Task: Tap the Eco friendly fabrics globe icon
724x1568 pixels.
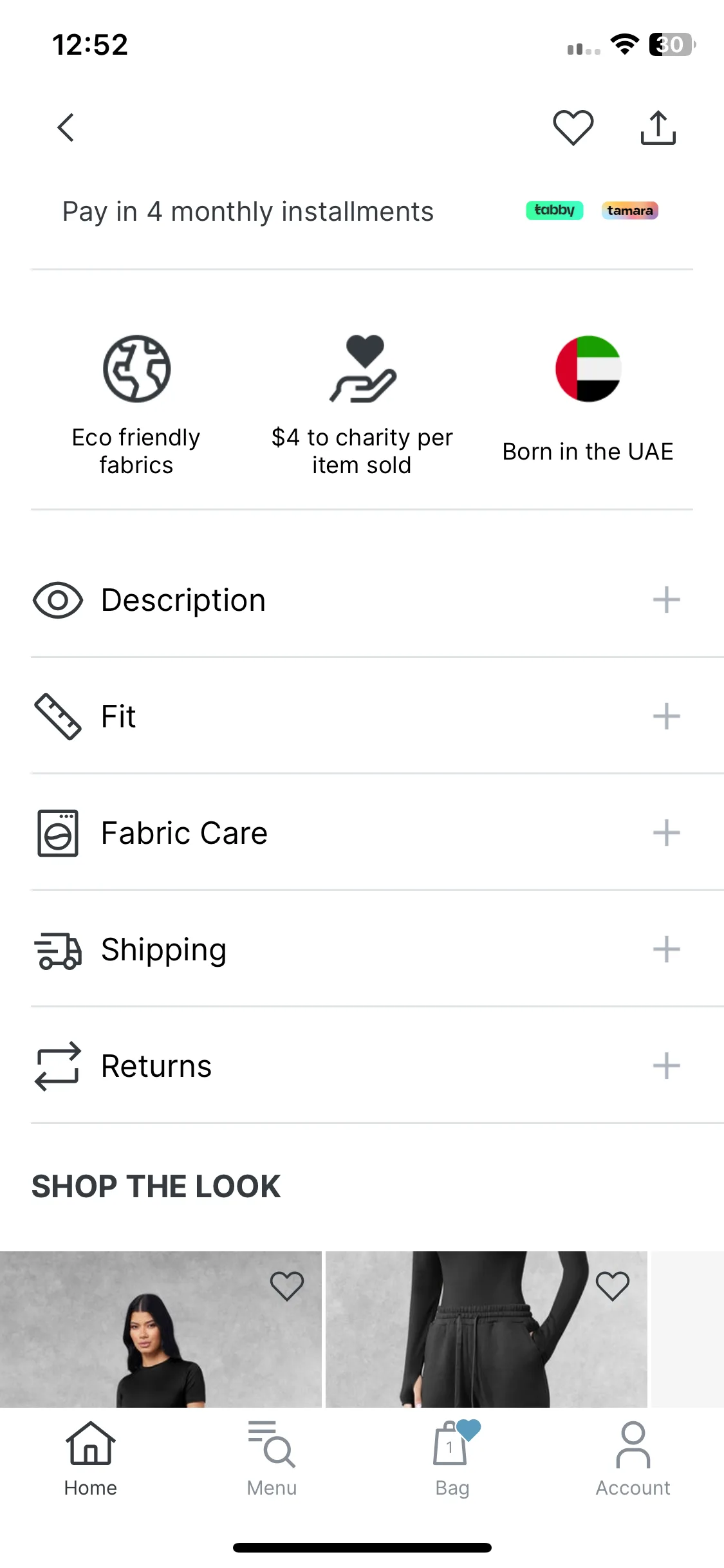Action: click(136, 369)
